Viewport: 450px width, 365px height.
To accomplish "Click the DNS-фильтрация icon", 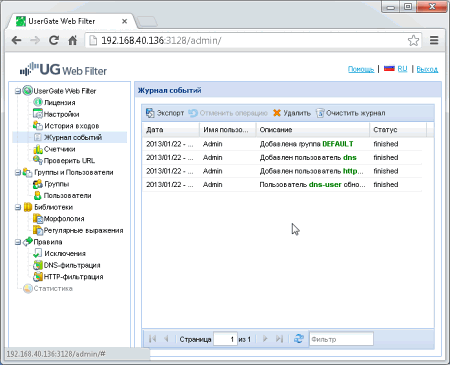I will 38,265.
